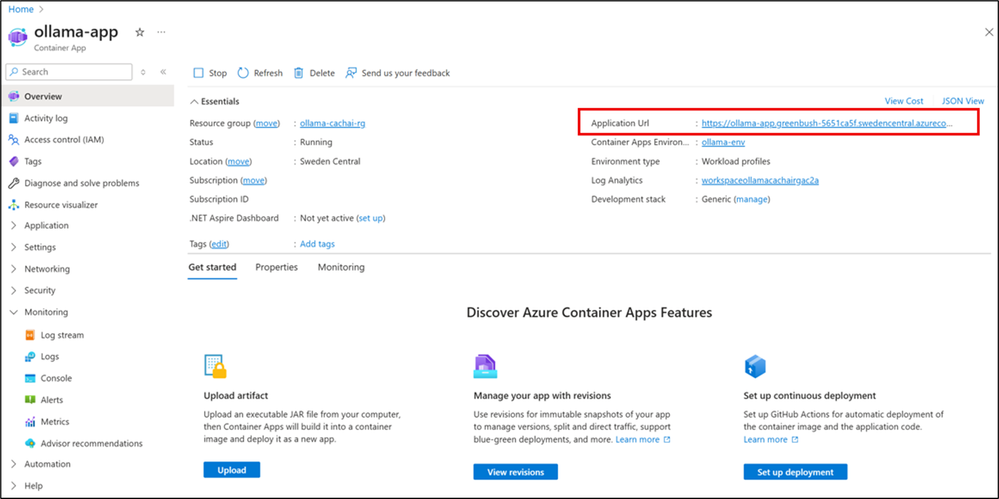The image size is (999, 499).
Task: Collapse the Essentials section
Action: coord(194,101)
